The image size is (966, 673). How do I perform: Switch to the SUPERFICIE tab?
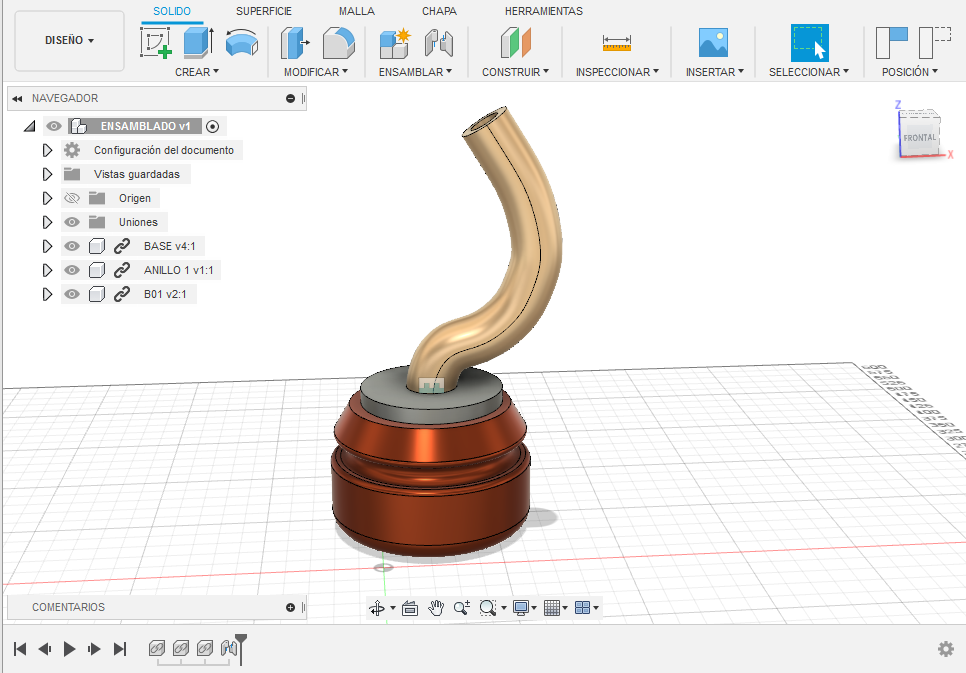[x=264, y=11]
